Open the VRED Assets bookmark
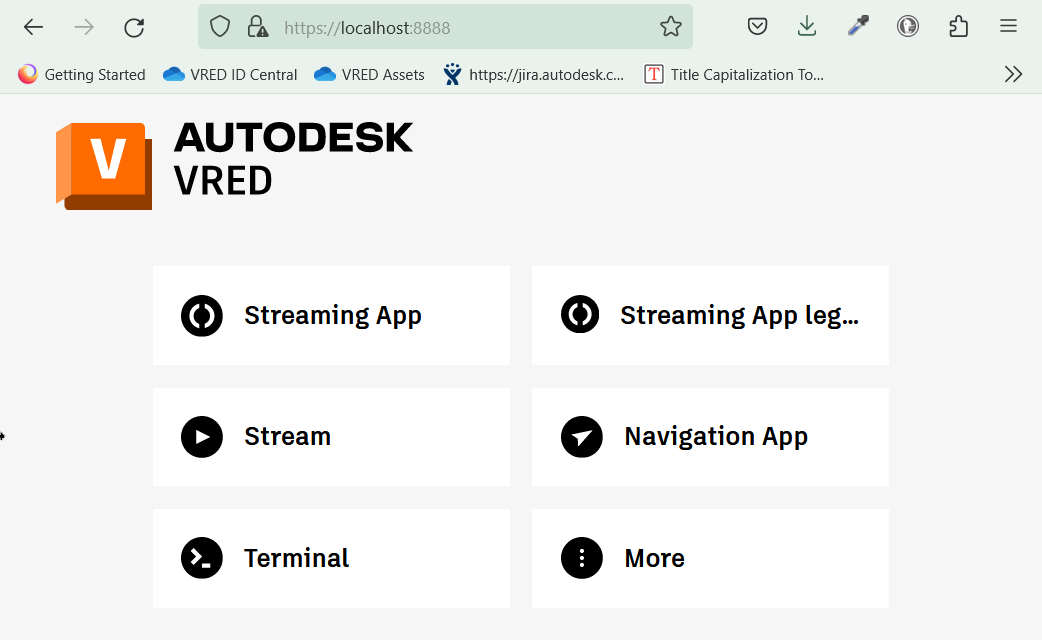This screenshot has height=640, width=1042. point(369,74)
